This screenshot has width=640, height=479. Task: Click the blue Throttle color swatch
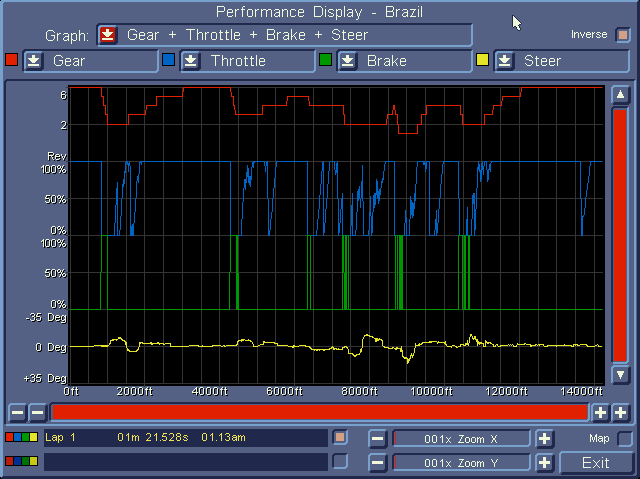coord(169,60)
